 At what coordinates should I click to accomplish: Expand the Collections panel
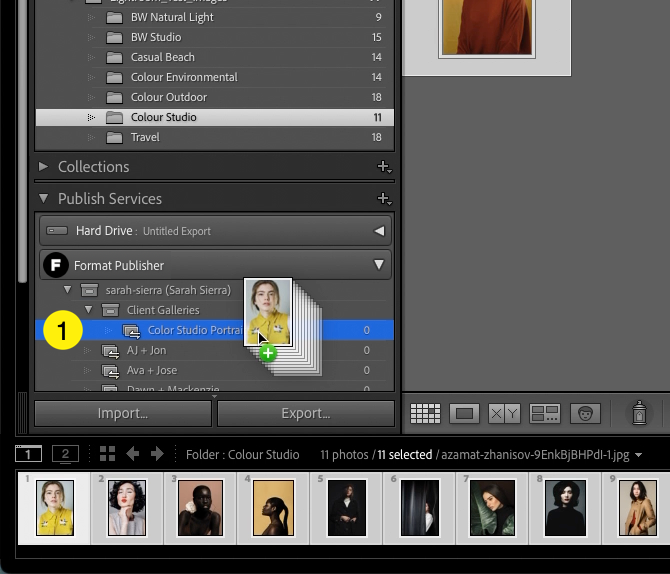(44, 167)
